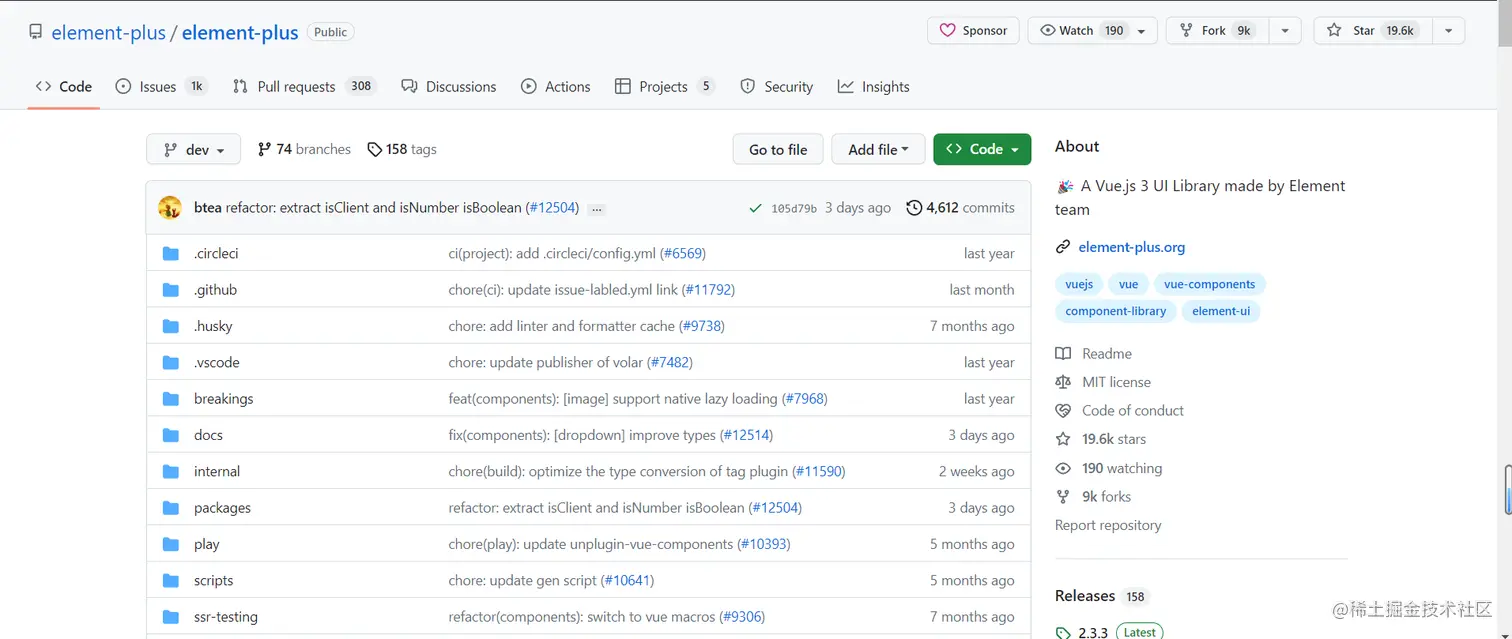Click the scripts folder icon
1512x639 pixels.
pyautogui.click(x=171, y=581)
